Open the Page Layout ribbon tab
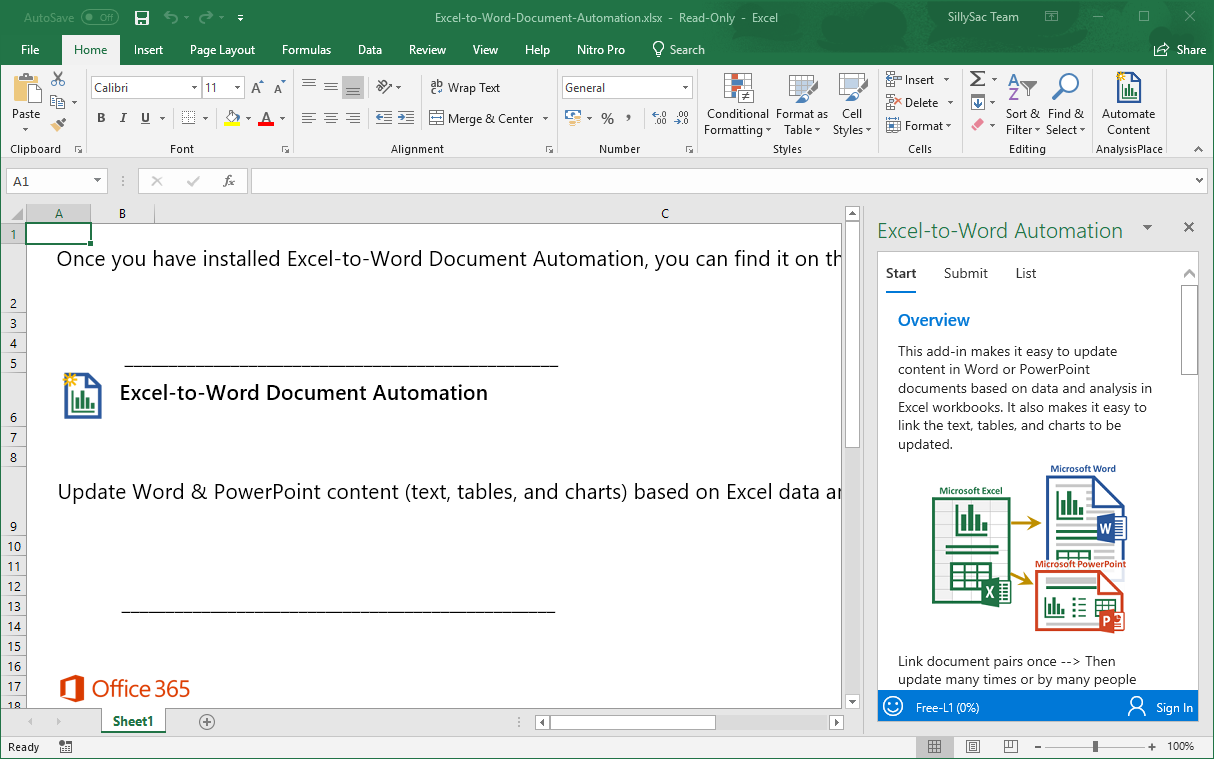 [x=222, y=50]
